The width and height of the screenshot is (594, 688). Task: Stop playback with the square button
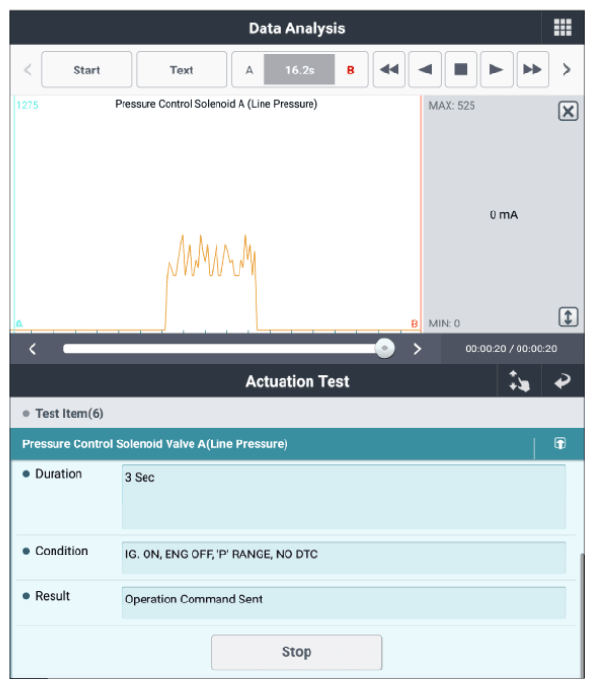[x=461, y=69]
